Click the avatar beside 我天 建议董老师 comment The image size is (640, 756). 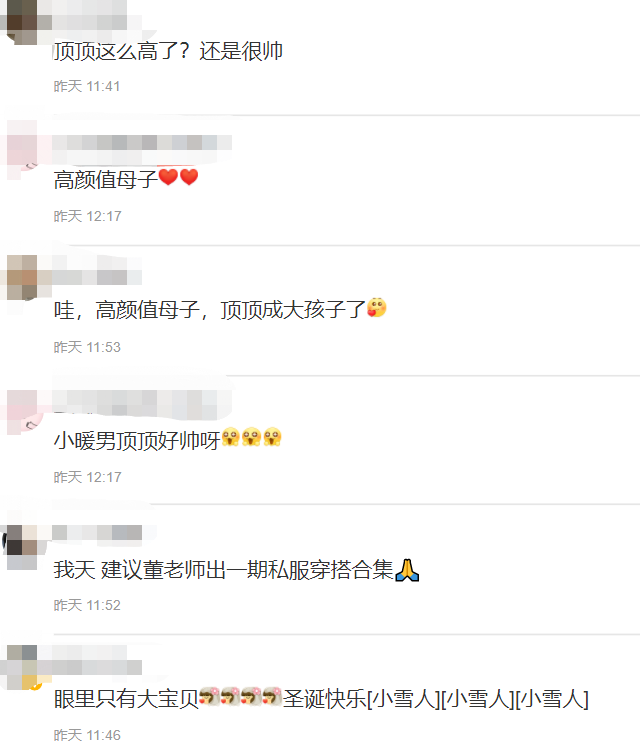coord(21,547)
